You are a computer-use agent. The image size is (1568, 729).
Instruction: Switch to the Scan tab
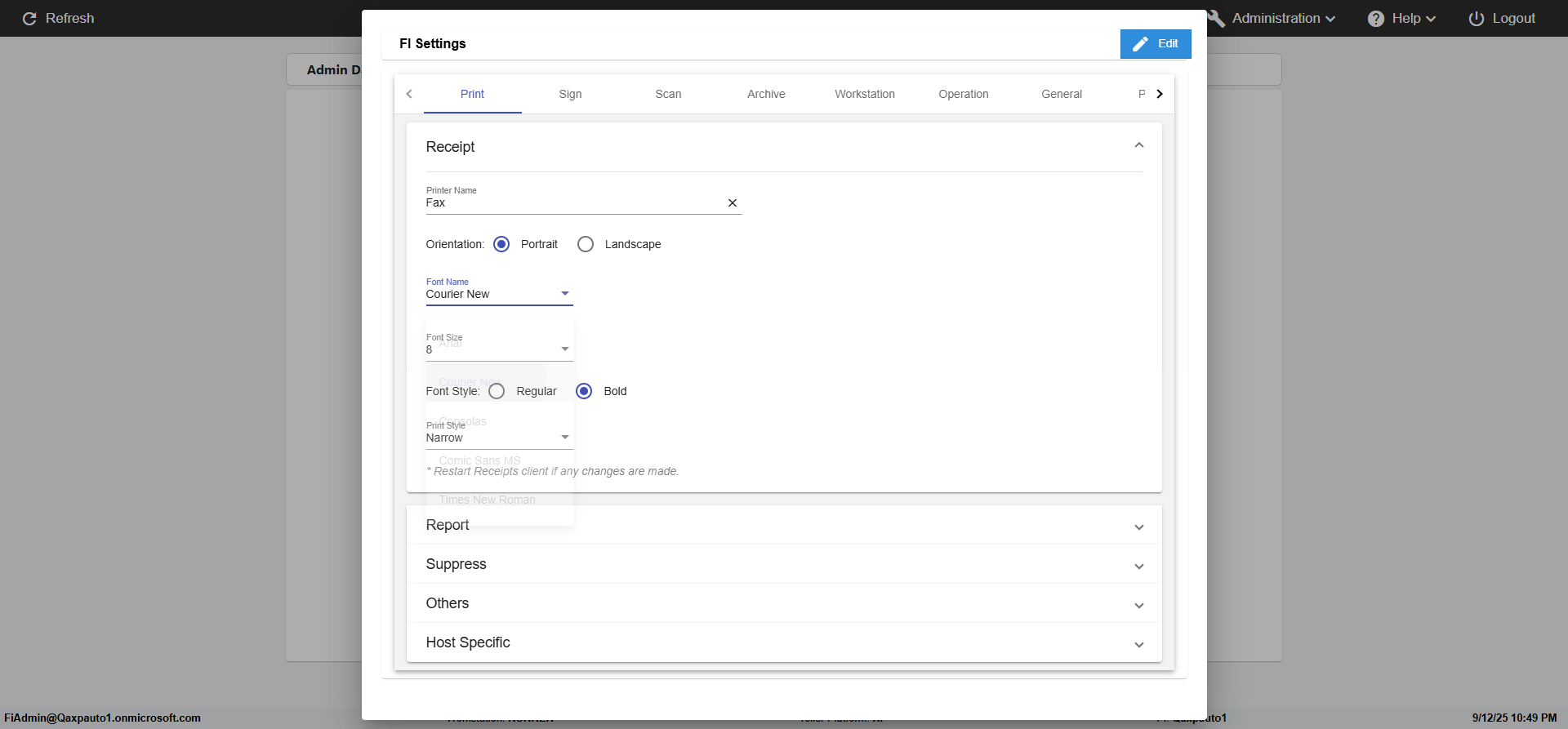[x=668, y=94]
